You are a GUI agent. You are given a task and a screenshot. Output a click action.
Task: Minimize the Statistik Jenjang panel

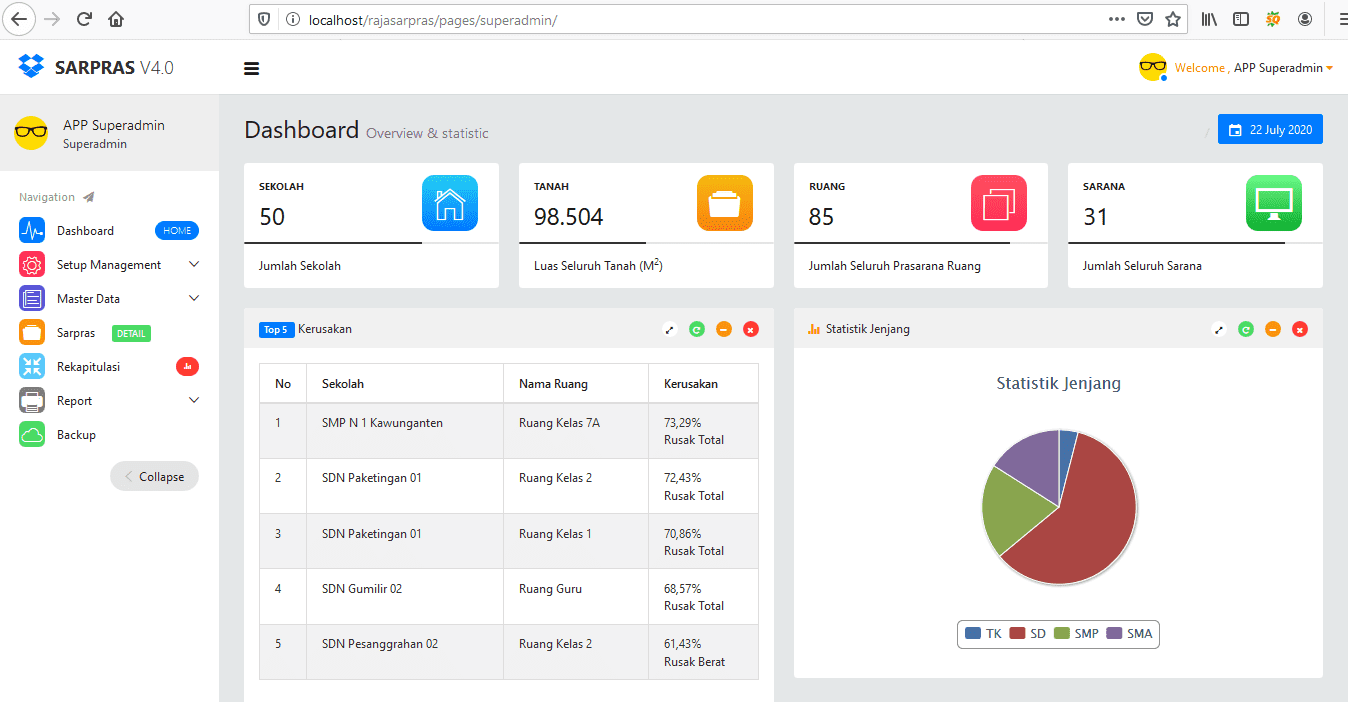1273,329
